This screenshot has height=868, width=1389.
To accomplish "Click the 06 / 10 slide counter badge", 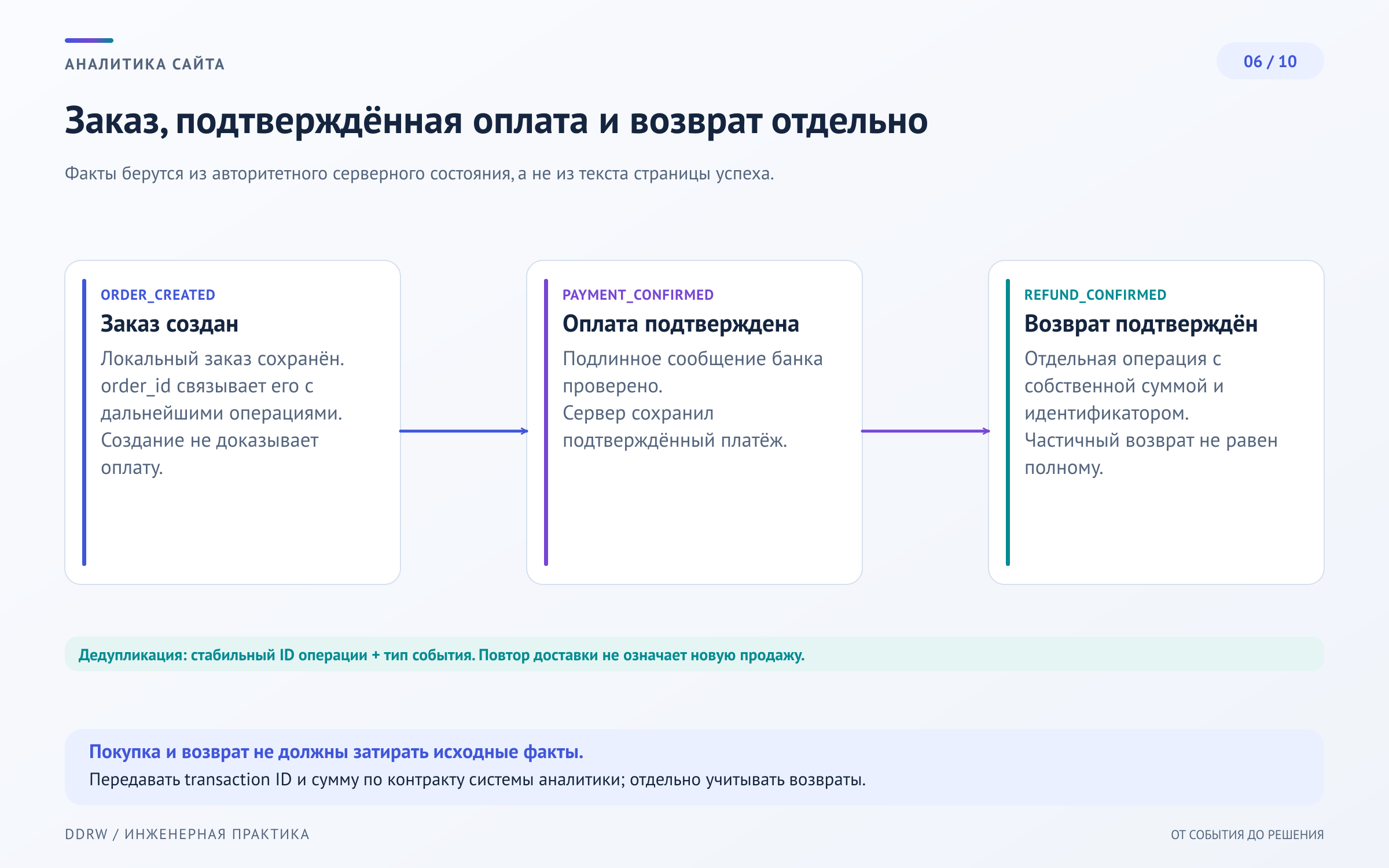I will point(1270,61).
